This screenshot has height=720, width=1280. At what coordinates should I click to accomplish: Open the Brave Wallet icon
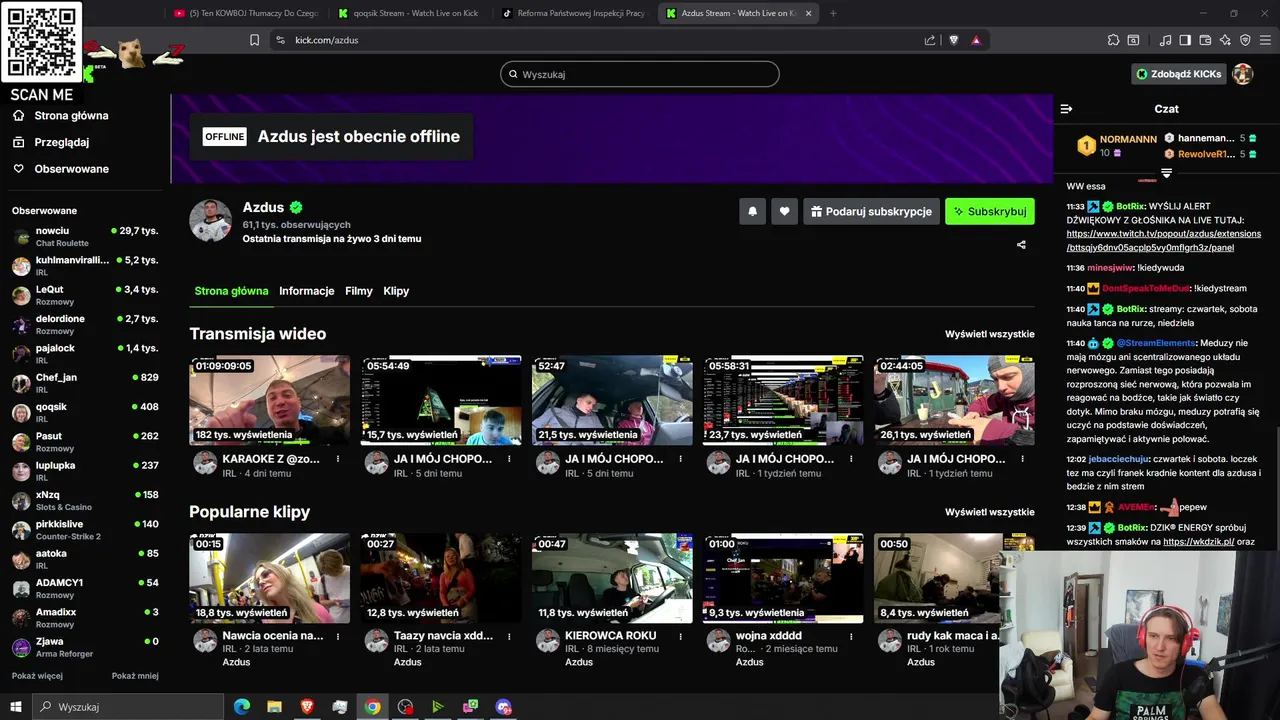1205,40
